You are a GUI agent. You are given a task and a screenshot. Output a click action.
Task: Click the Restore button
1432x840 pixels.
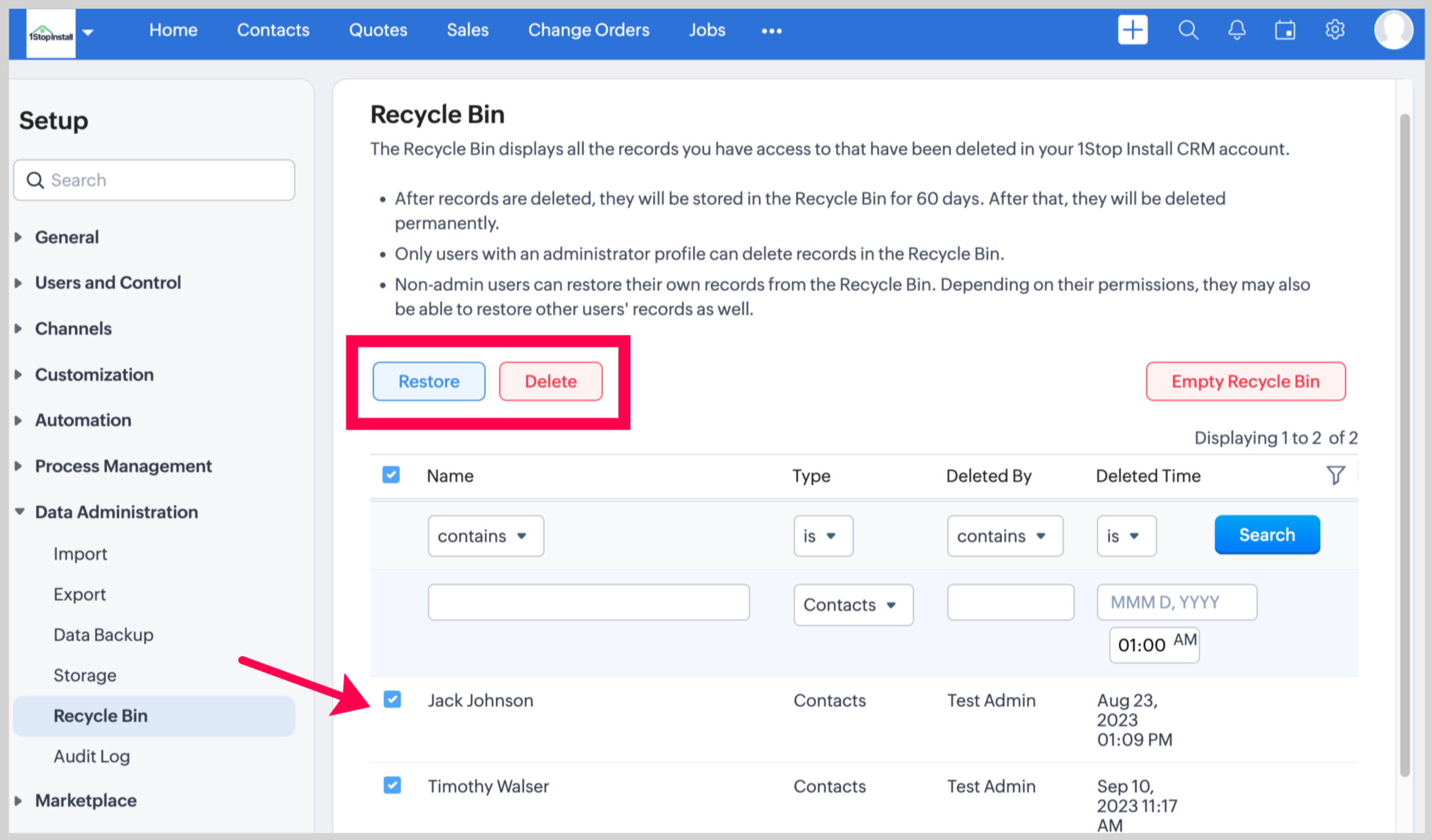click(x=428, y=382)
